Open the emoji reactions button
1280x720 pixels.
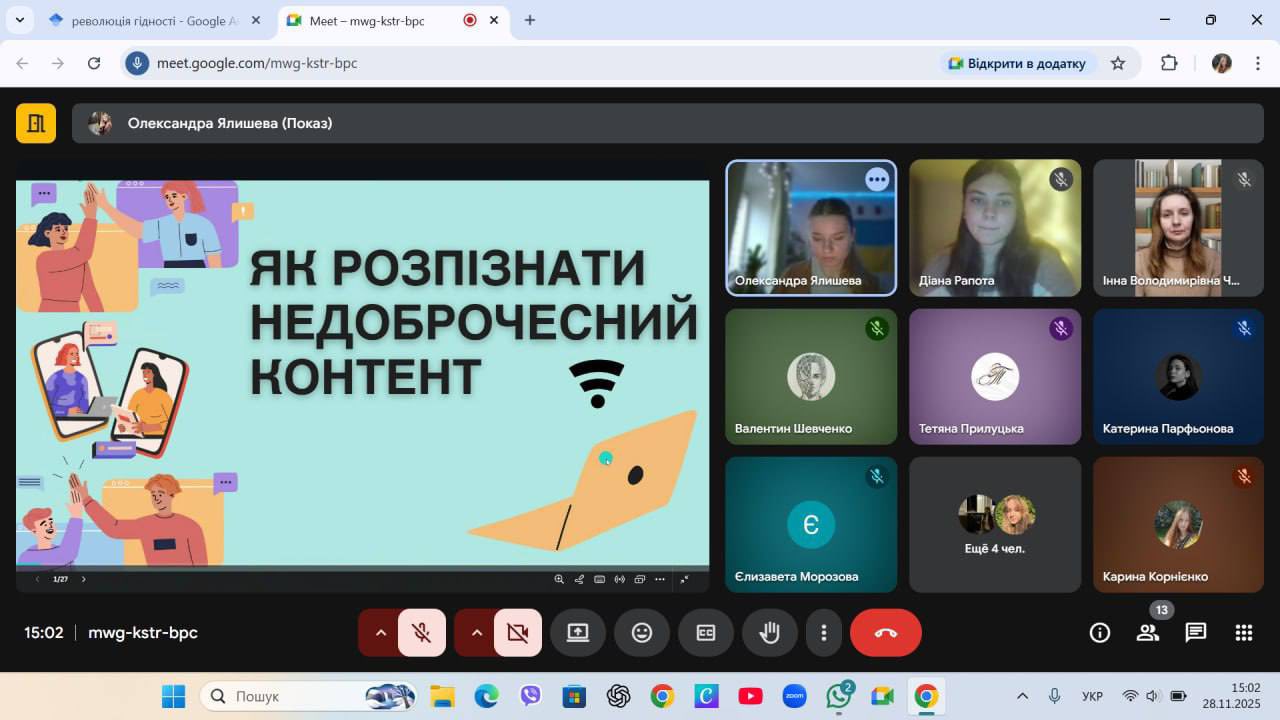(x=641, y=633)
